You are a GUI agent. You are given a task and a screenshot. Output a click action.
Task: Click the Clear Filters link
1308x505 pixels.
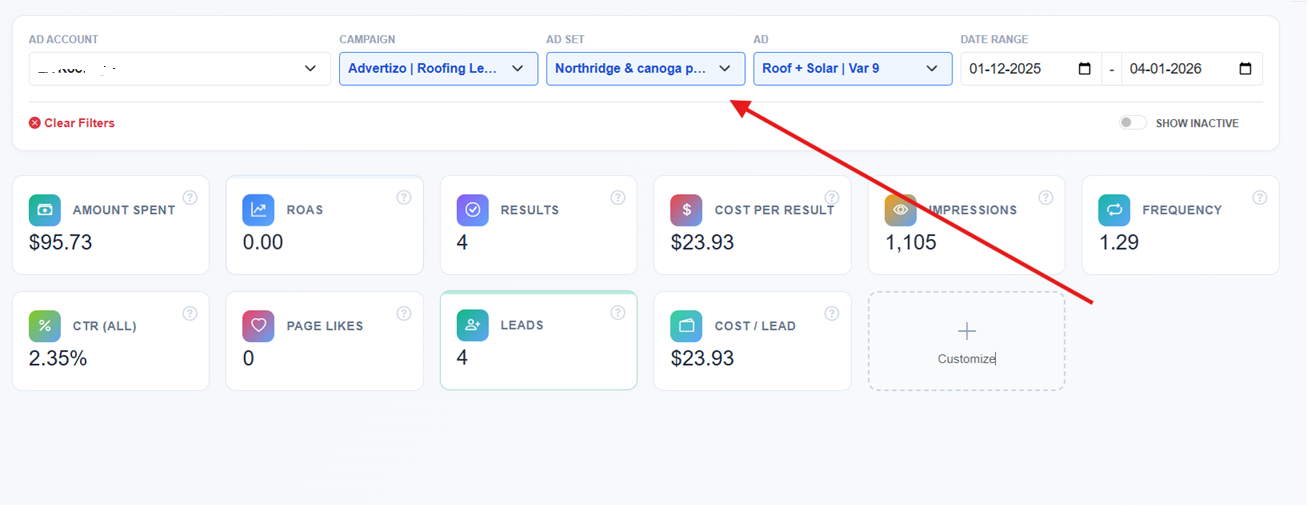pyautogui.click(x=72, y=123)
